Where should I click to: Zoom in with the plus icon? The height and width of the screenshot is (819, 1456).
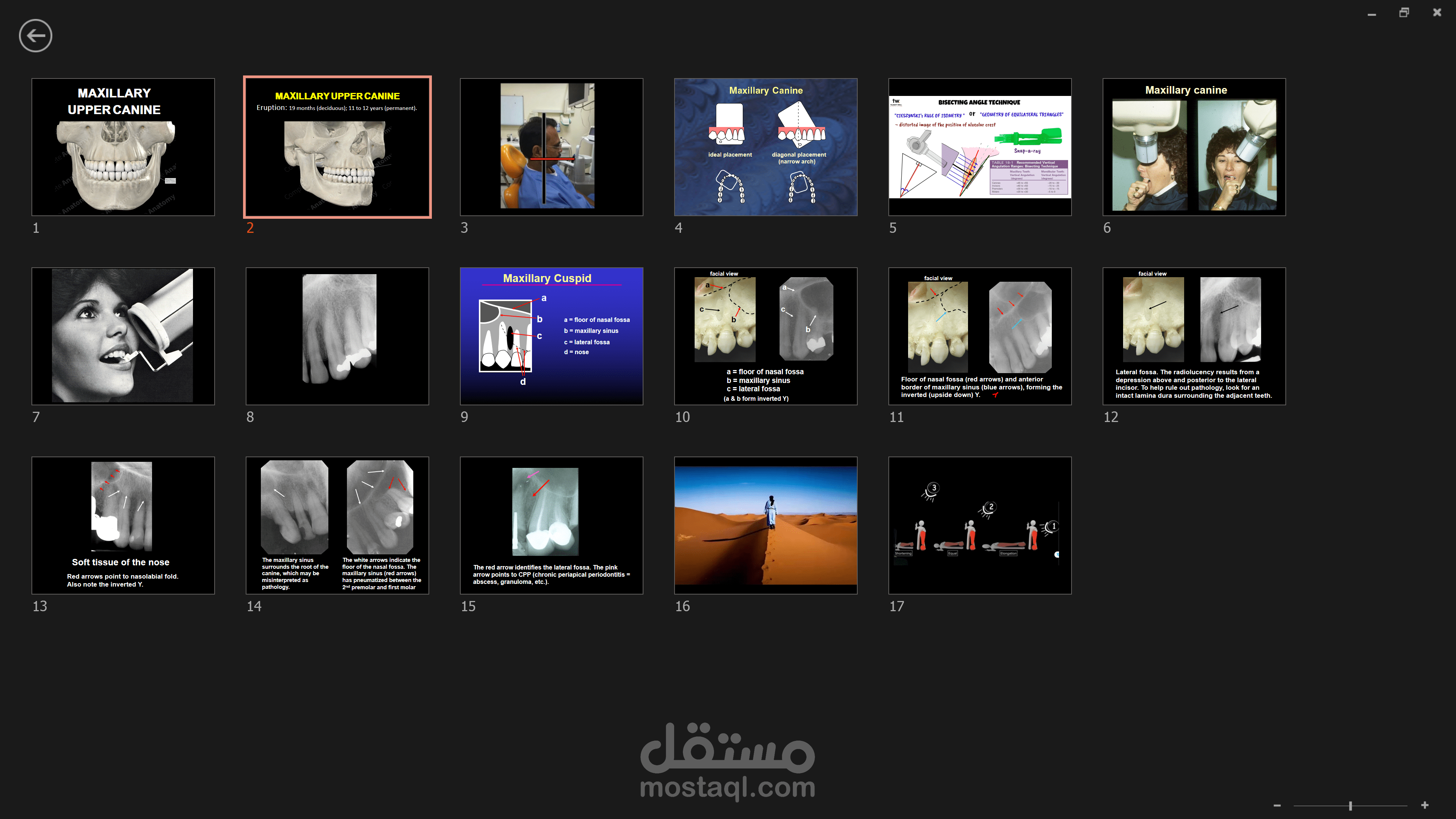click(1425, 805)
